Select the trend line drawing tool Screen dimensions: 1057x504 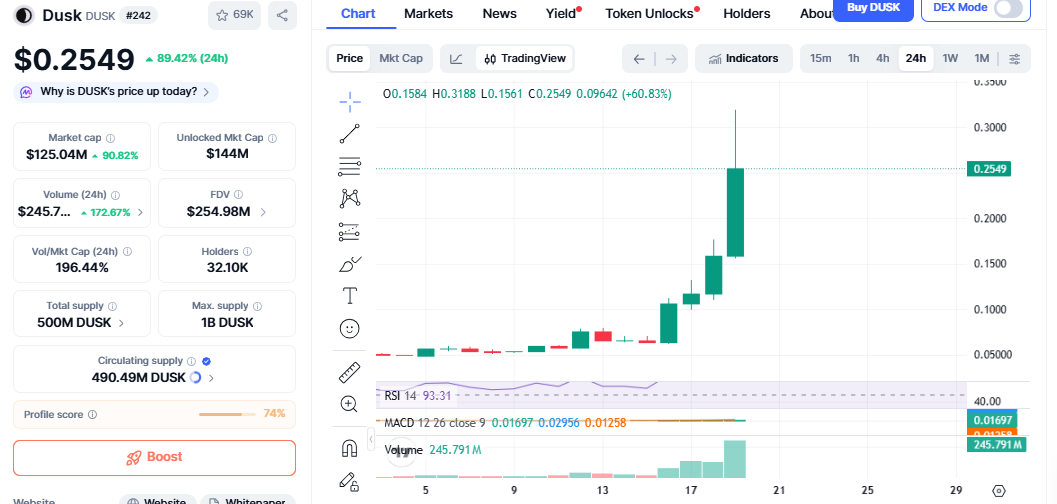350,133
